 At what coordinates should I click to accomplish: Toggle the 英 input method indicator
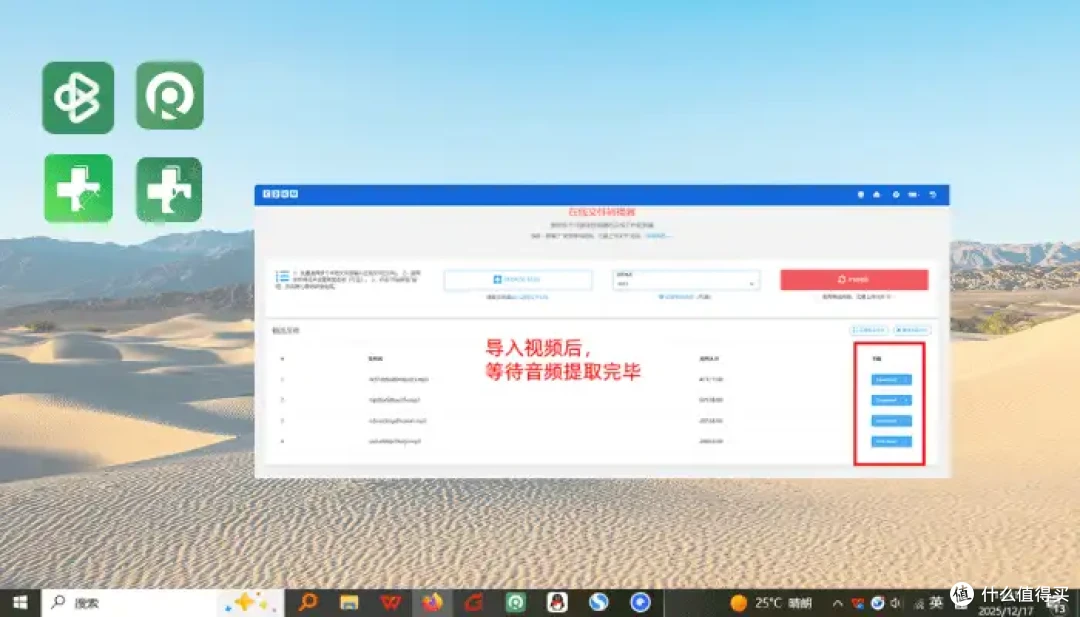935,603
